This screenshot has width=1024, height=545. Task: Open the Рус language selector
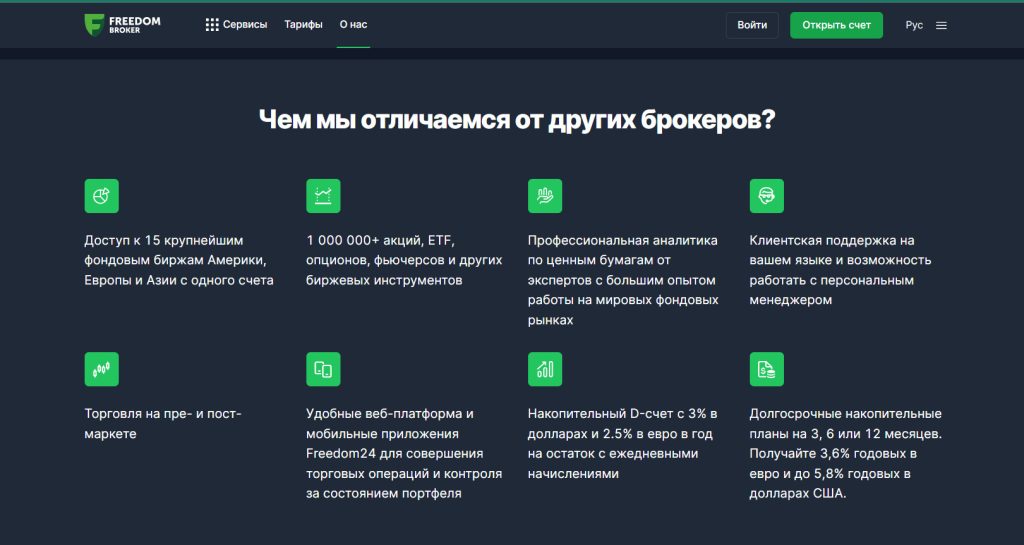(914, 25)
